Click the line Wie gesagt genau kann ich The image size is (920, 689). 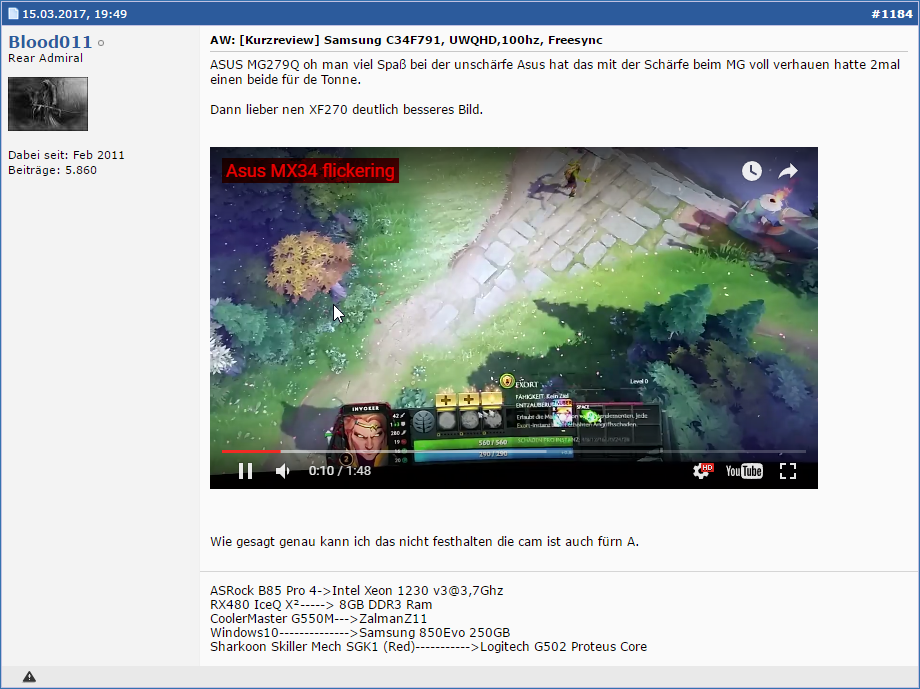424,541
